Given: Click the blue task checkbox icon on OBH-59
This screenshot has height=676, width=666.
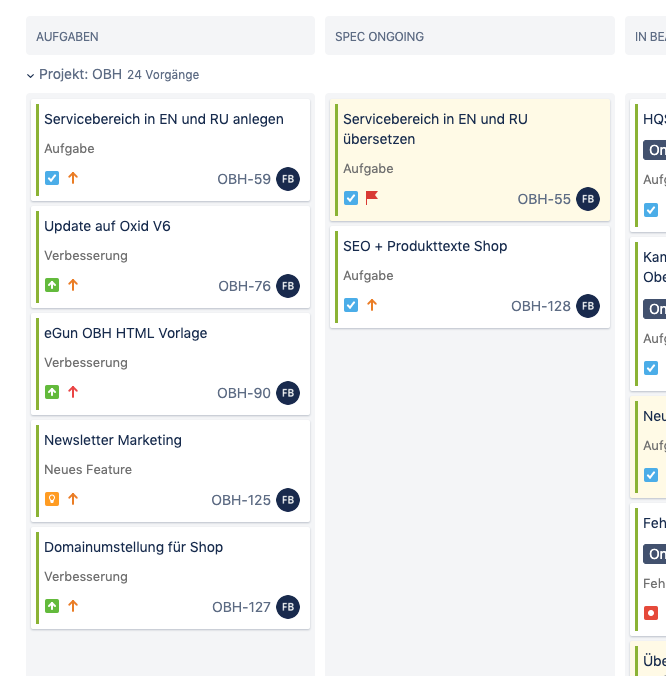Looking at the screenshot, I should [52, 178].
